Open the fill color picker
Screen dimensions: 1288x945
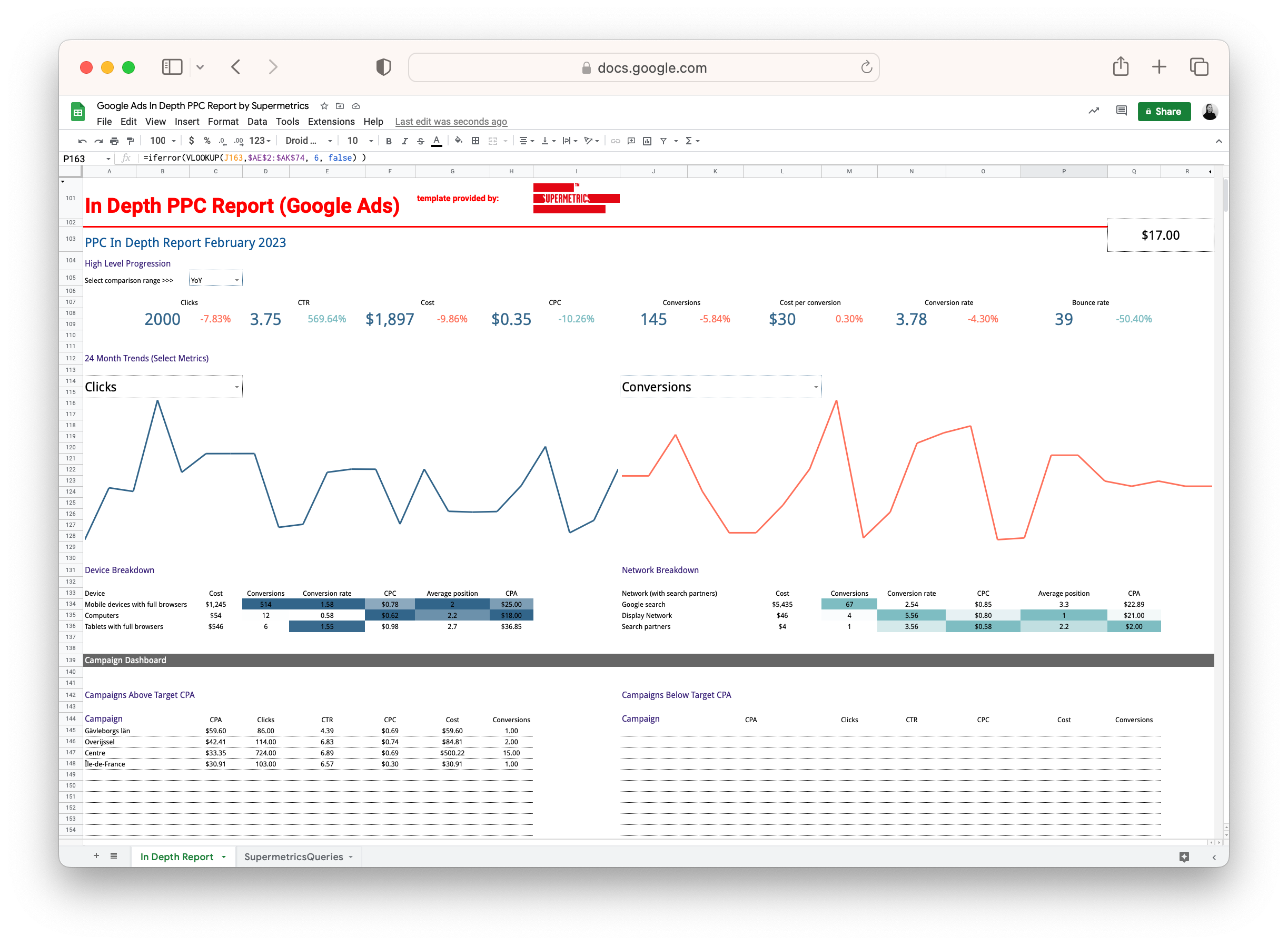pyautogui.click(x=458, y=141)
